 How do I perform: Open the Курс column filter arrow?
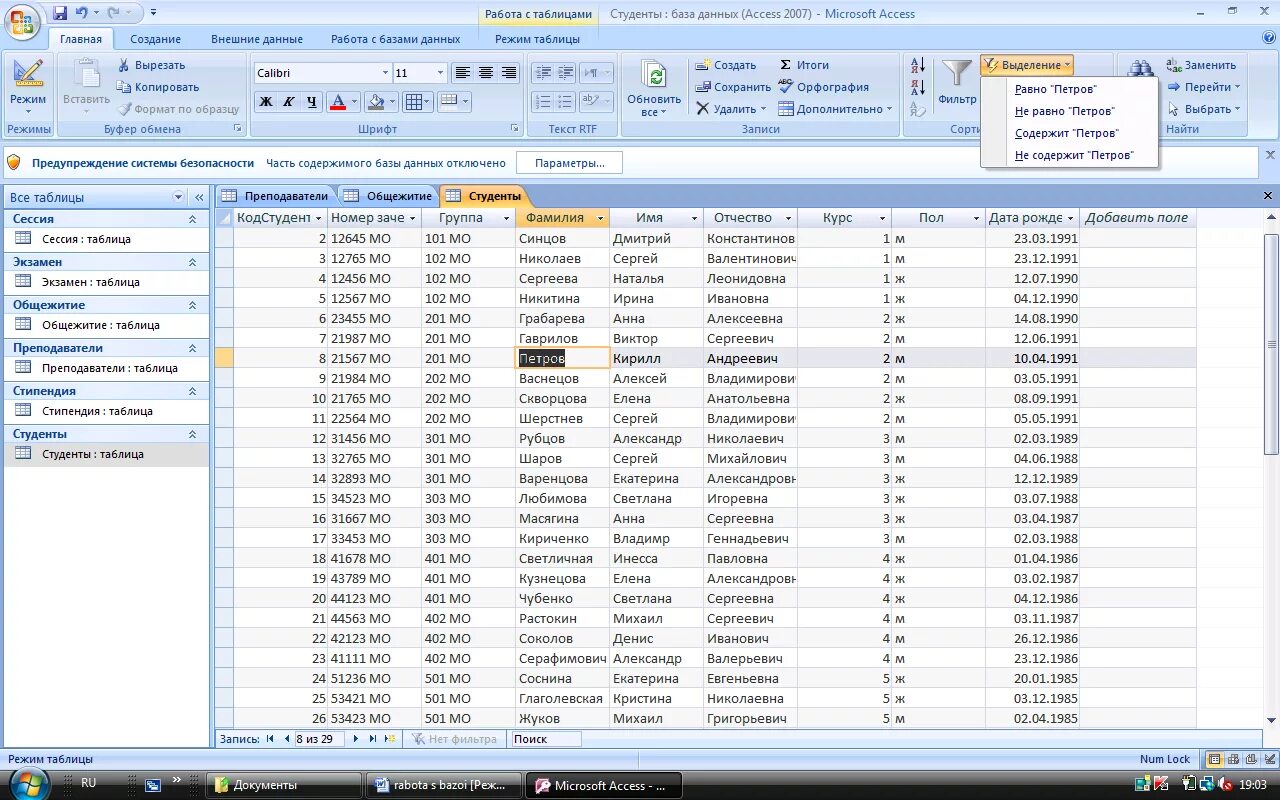click(882, 218)
